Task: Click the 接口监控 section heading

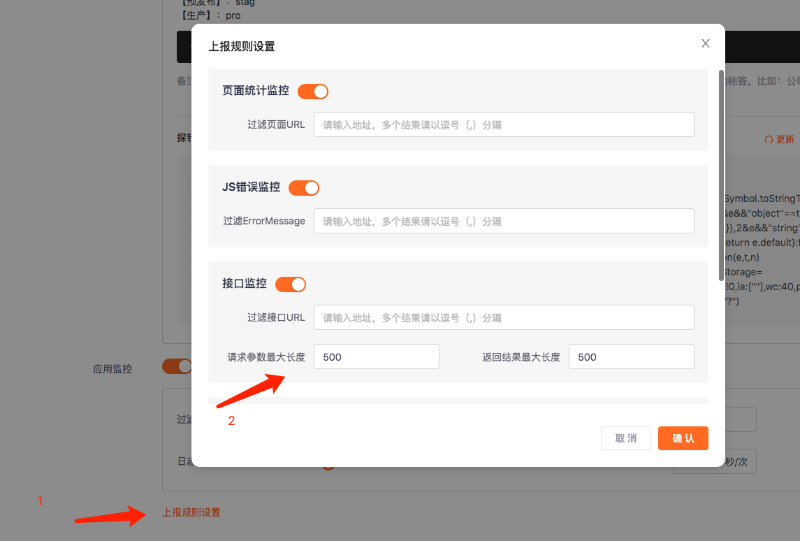Action: tap(244, 284)
